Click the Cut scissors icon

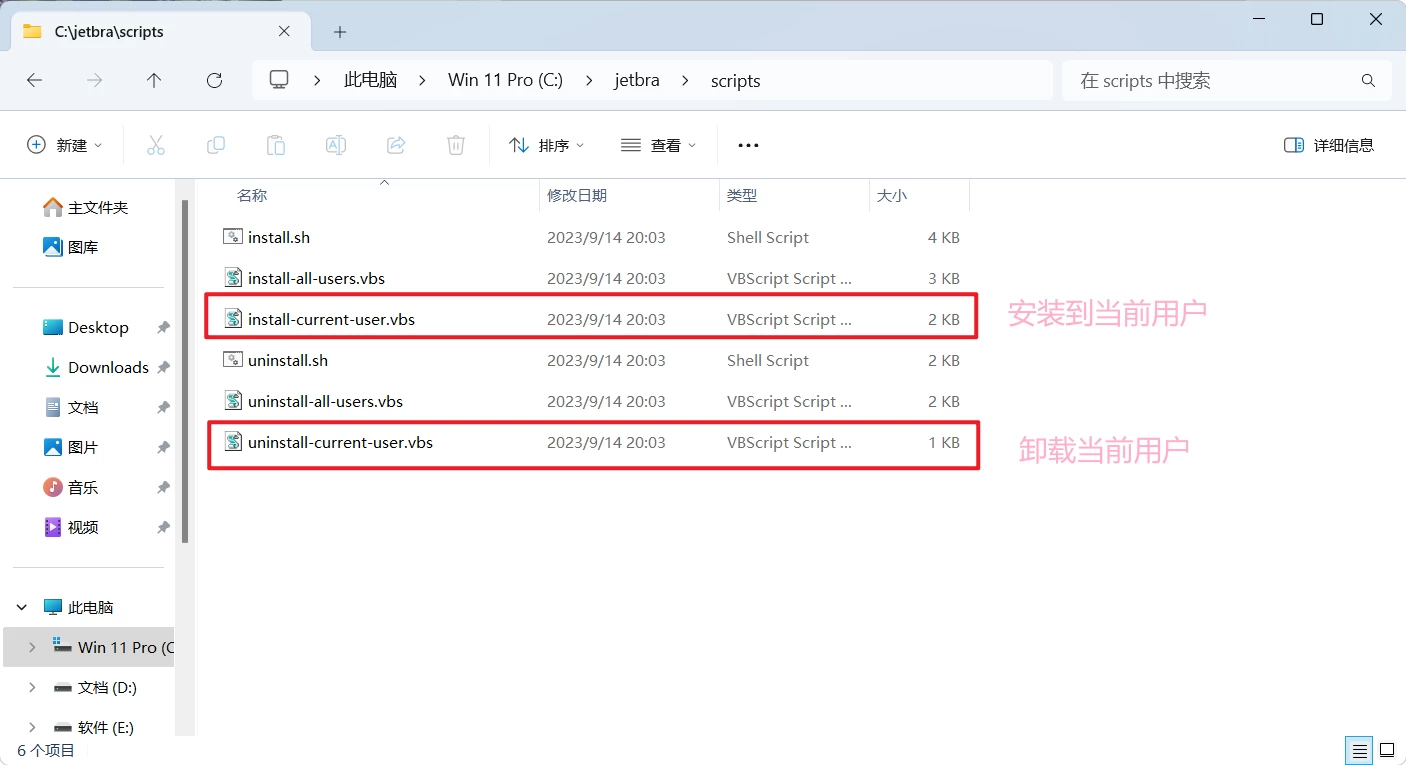click(156, 145)
